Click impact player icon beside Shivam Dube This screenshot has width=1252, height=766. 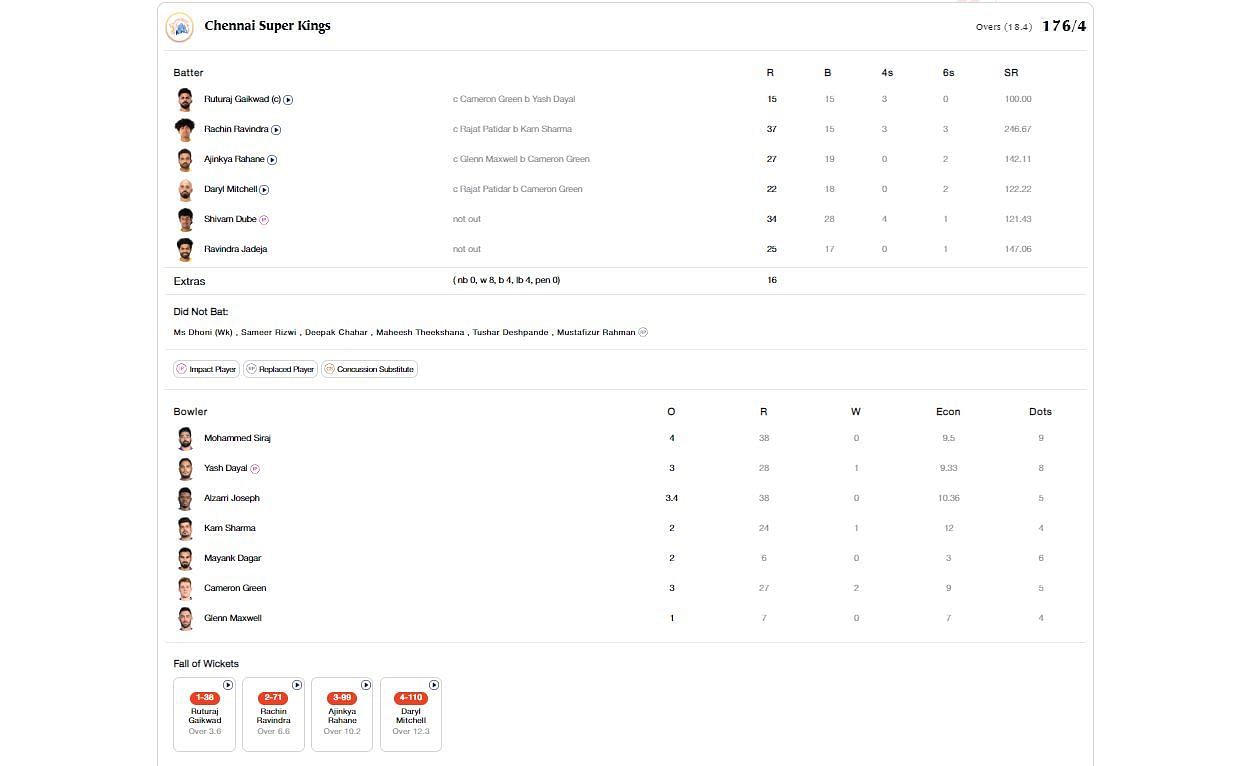[264, 220]
